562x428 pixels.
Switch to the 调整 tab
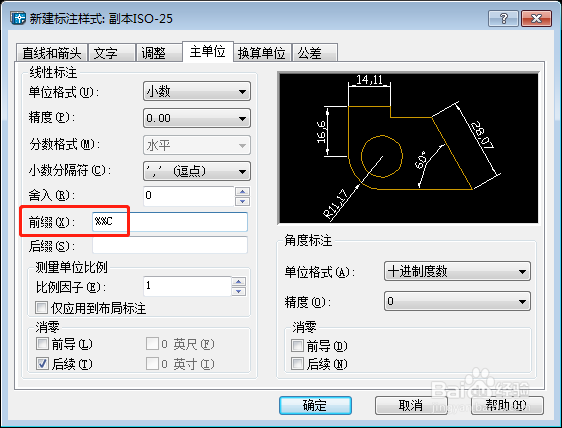[x=159, y=53]
